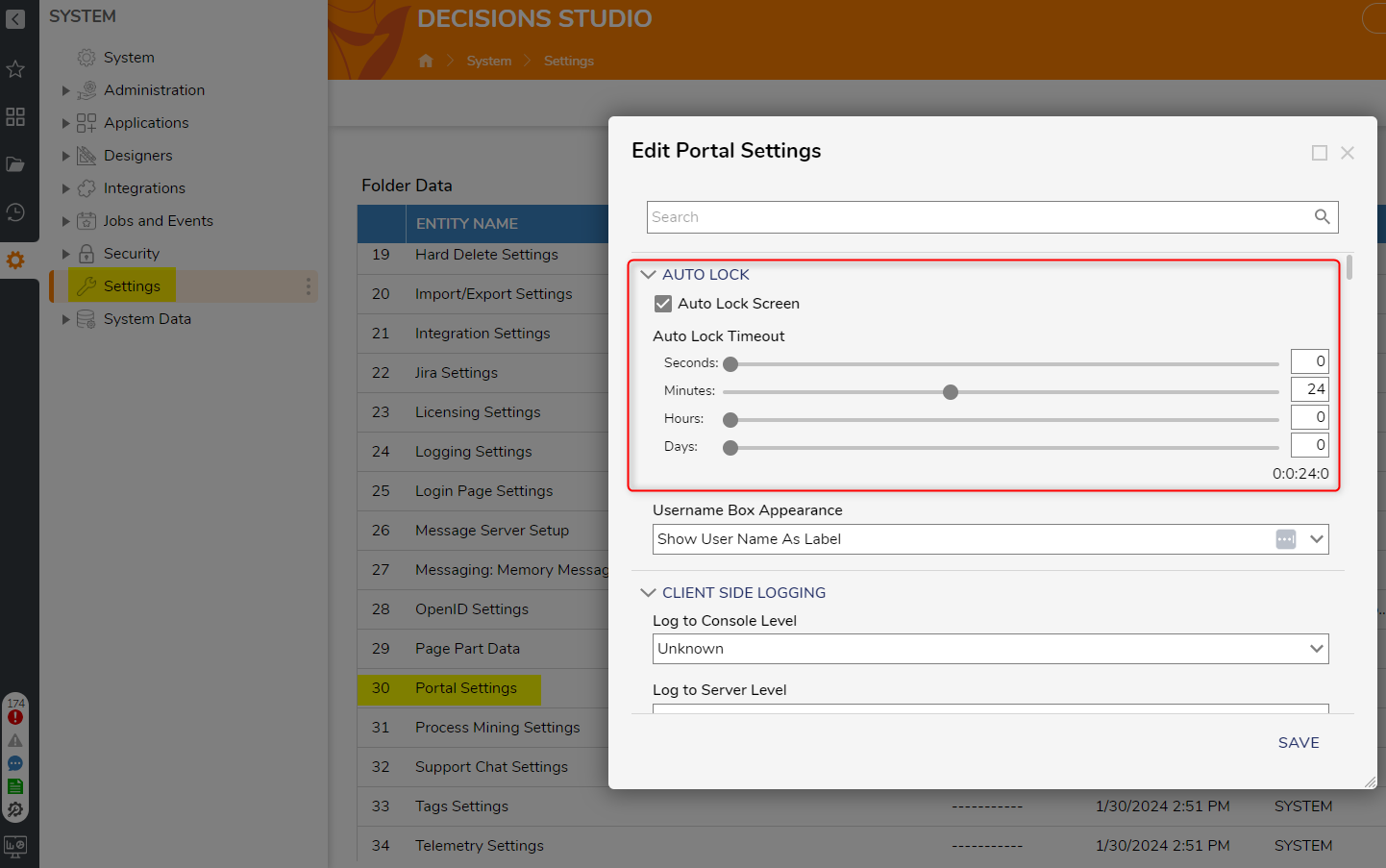Open the Login Page Settings row
This screenshot has width=1386, height=868.
tap(483, 491)
